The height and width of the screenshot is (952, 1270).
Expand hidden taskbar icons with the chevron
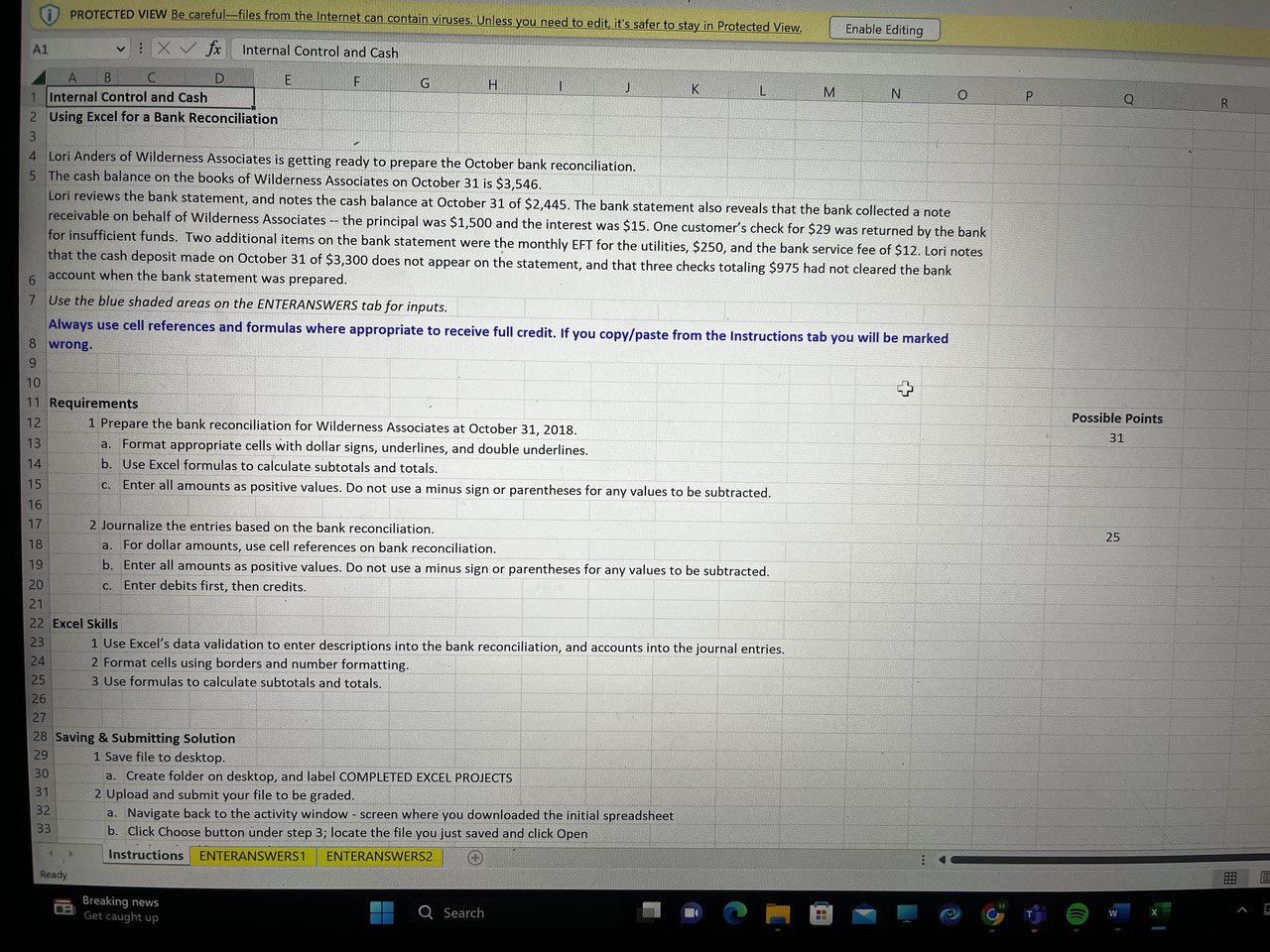pyautogui.click(x=1240, y=909)
